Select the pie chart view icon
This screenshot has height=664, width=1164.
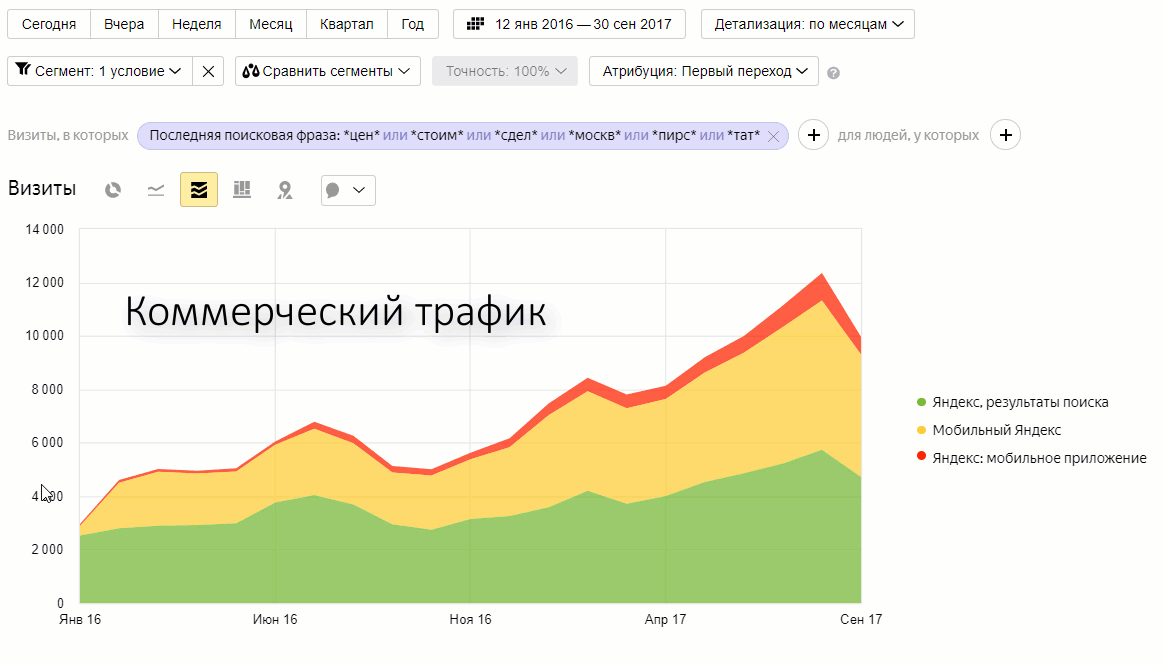coord(113,190)
